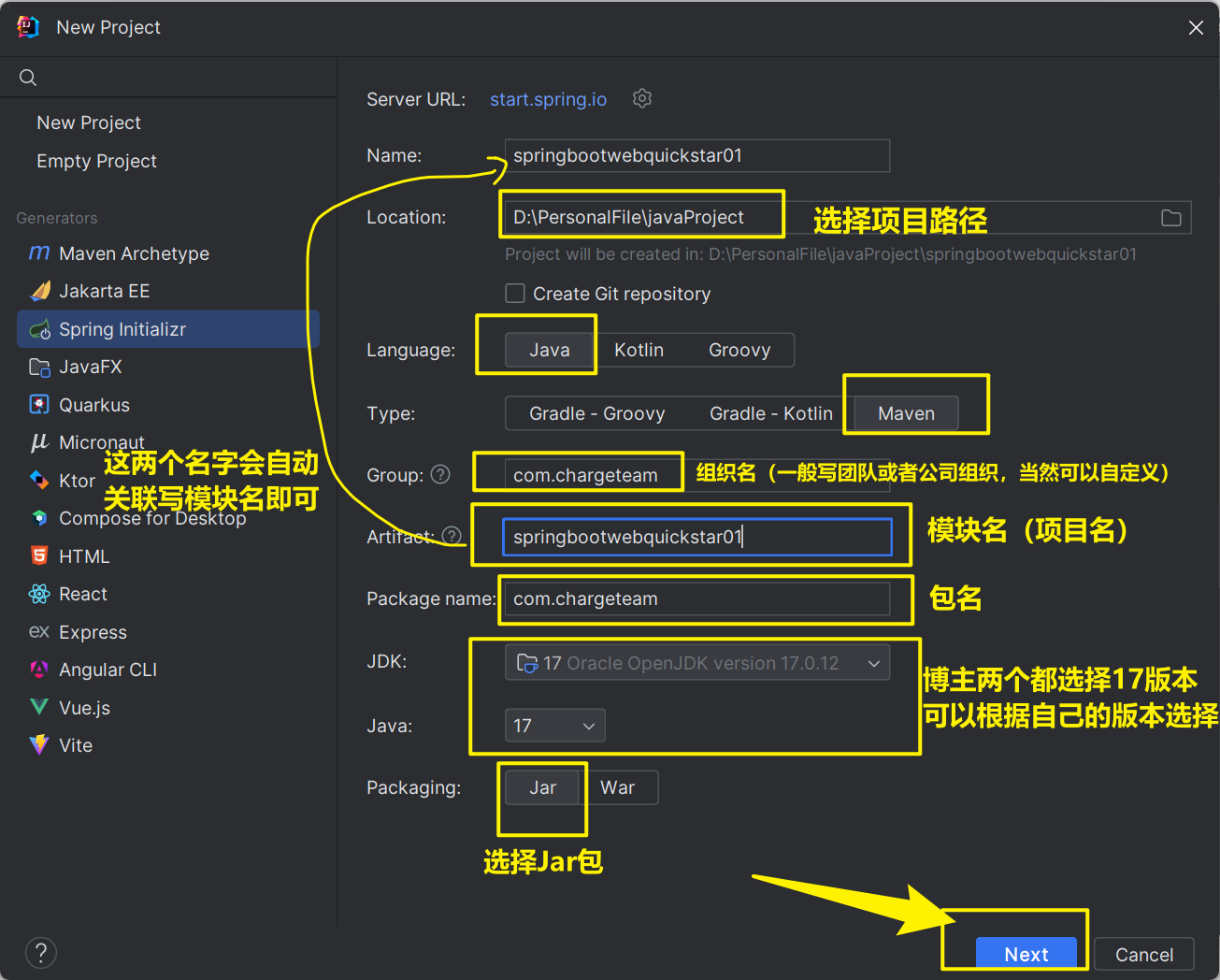Viewport: 1220px width, 980px height.
Task: Select Quarkus generator
Action: (x=94, y=405)
